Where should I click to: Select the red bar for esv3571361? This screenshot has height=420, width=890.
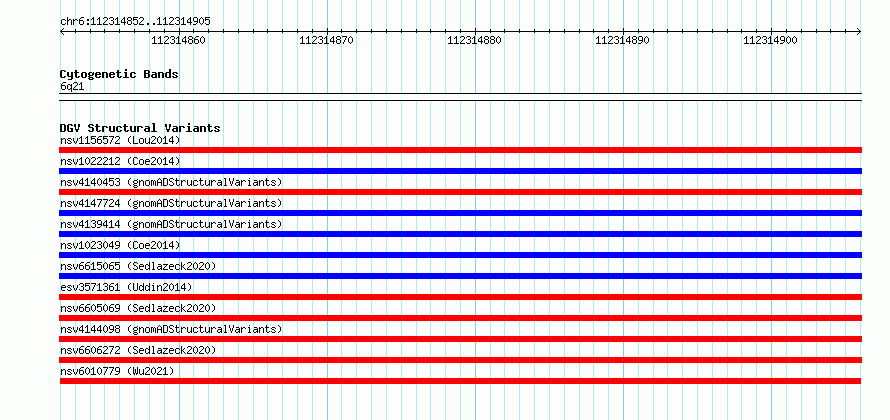461,297
